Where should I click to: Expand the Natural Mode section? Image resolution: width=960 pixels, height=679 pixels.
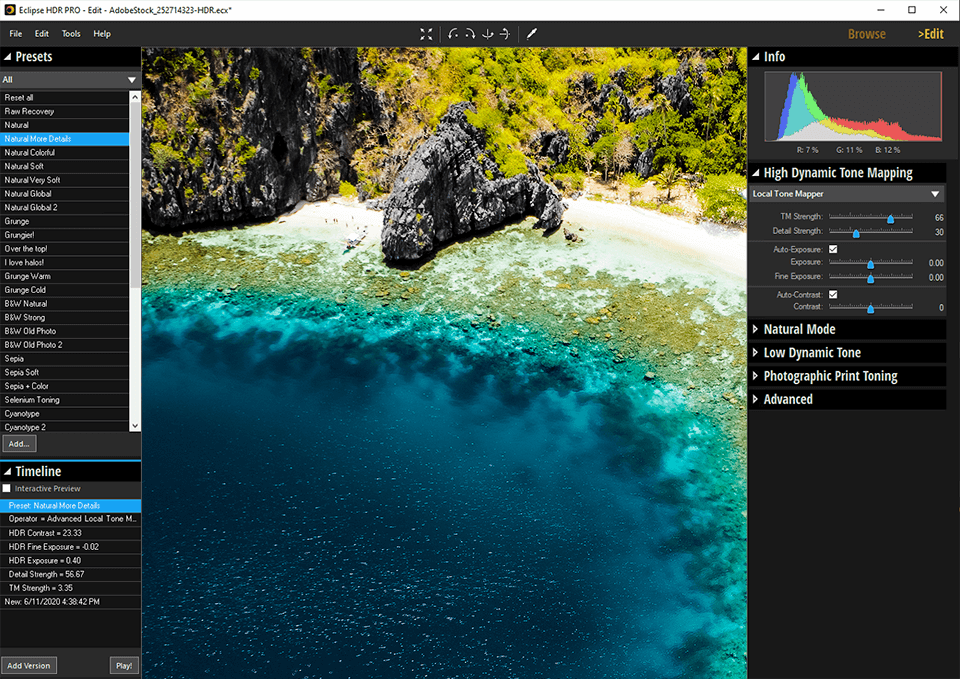coord(756,329)
